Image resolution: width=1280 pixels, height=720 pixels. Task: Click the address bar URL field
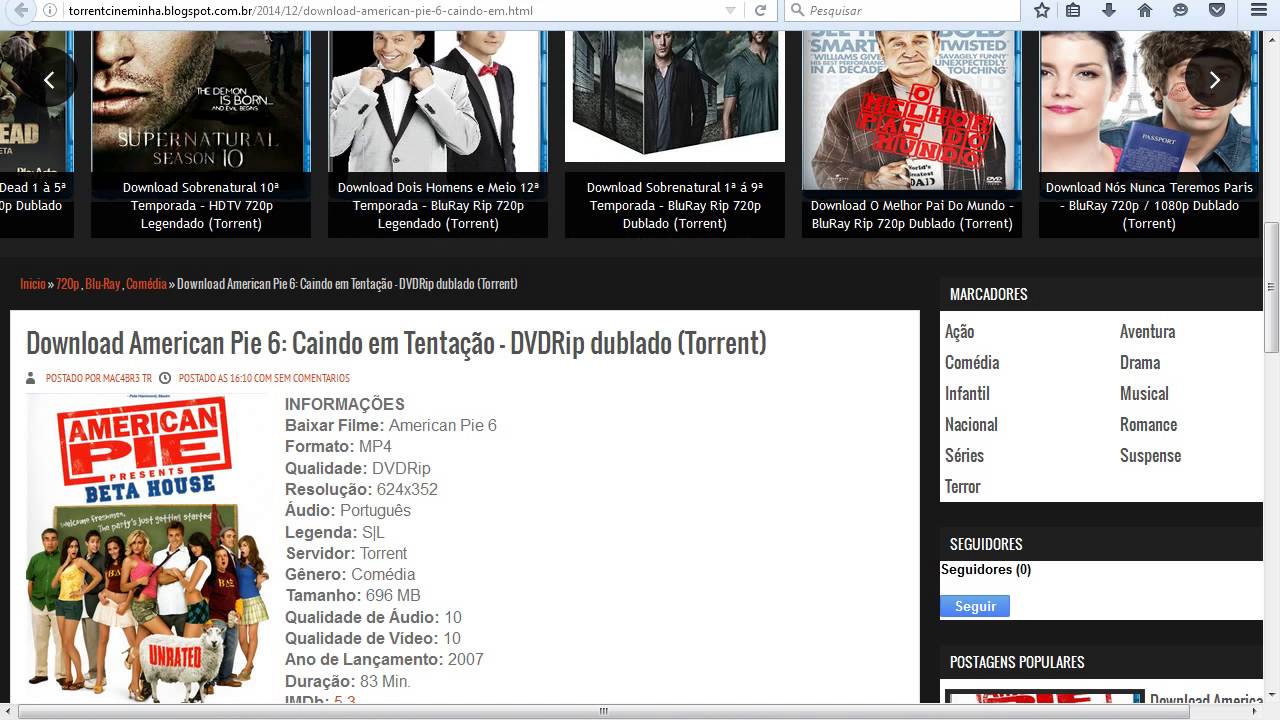[390, 10]
